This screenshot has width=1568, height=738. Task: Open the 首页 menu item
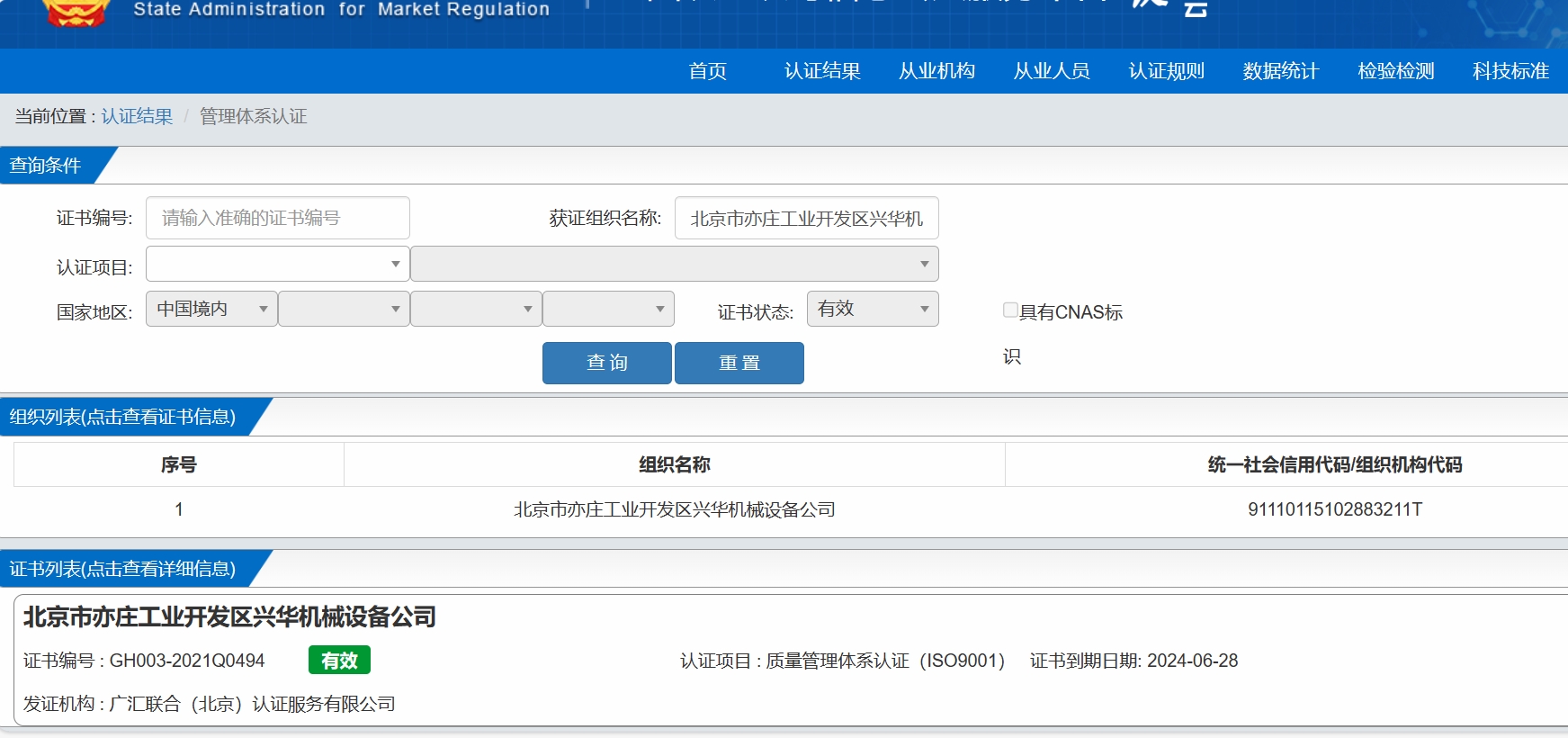coord(708,71)
